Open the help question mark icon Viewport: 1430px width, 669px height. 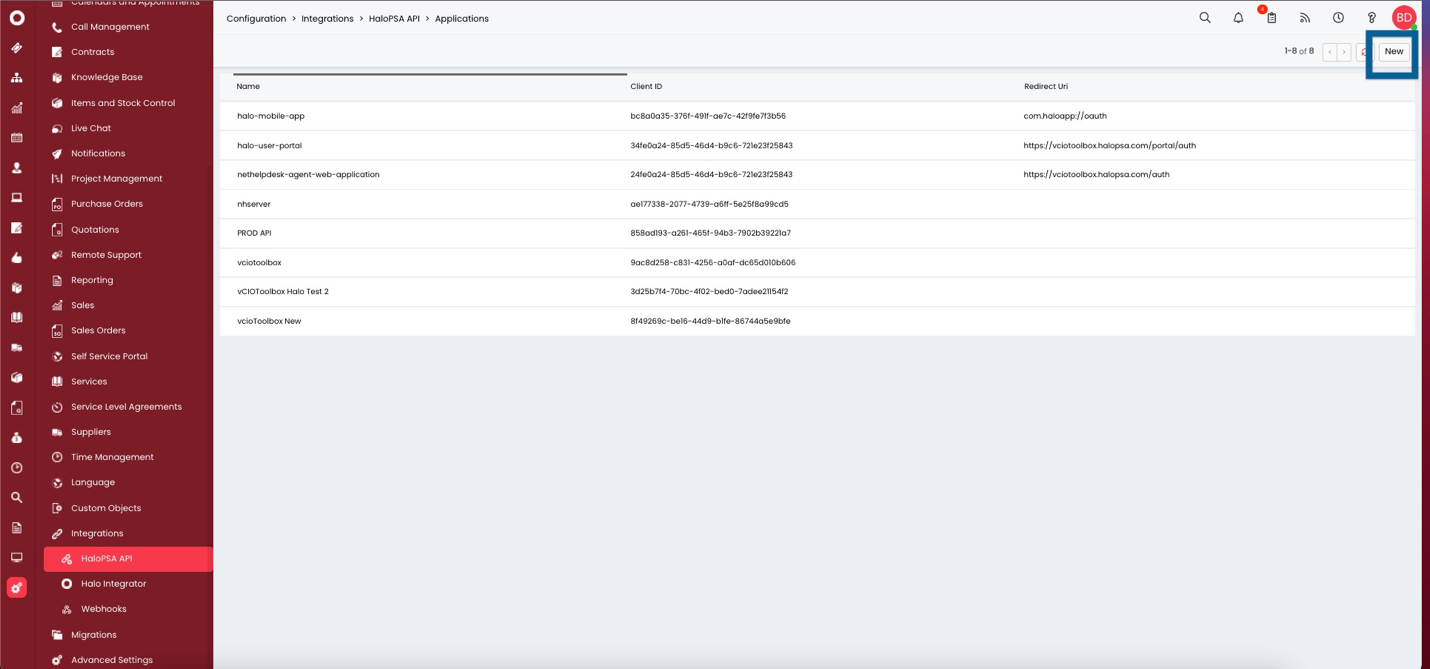[x=1372, y=18]
